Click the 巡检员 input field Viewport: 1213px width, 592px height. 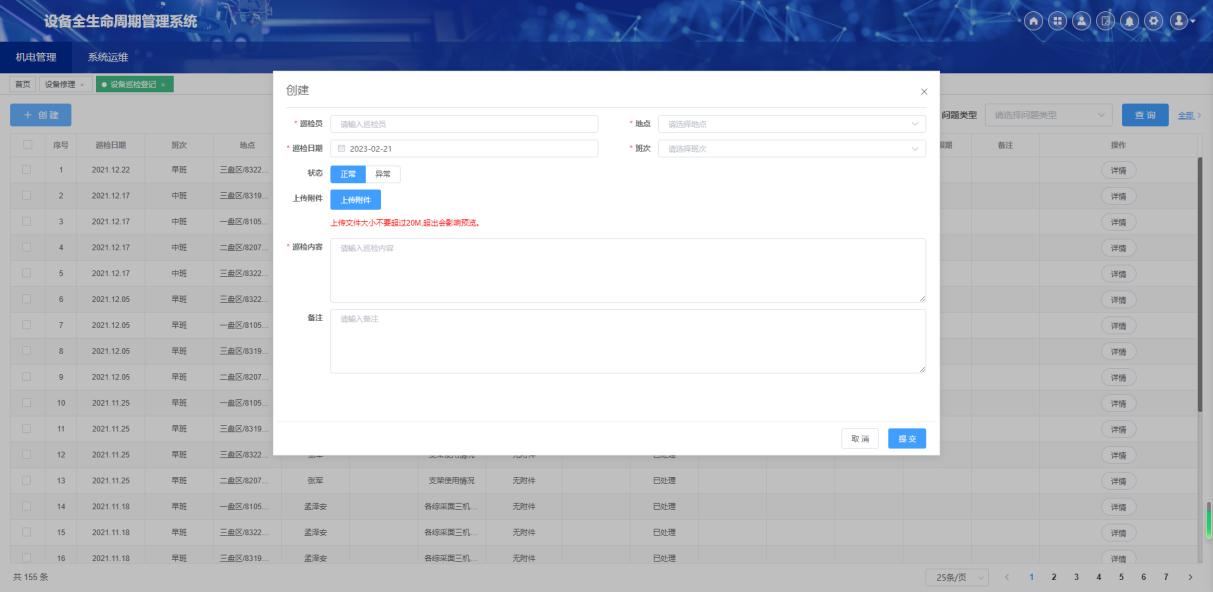(x=464, y=124)
